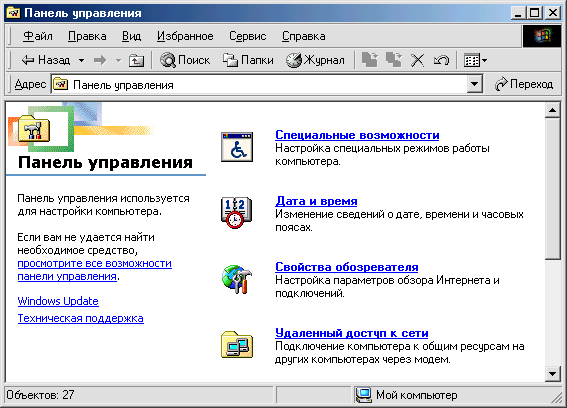Click the Техническая поддержка link
Image resolution: width=567 pixels, height=408 pixels.
(81, 318)
